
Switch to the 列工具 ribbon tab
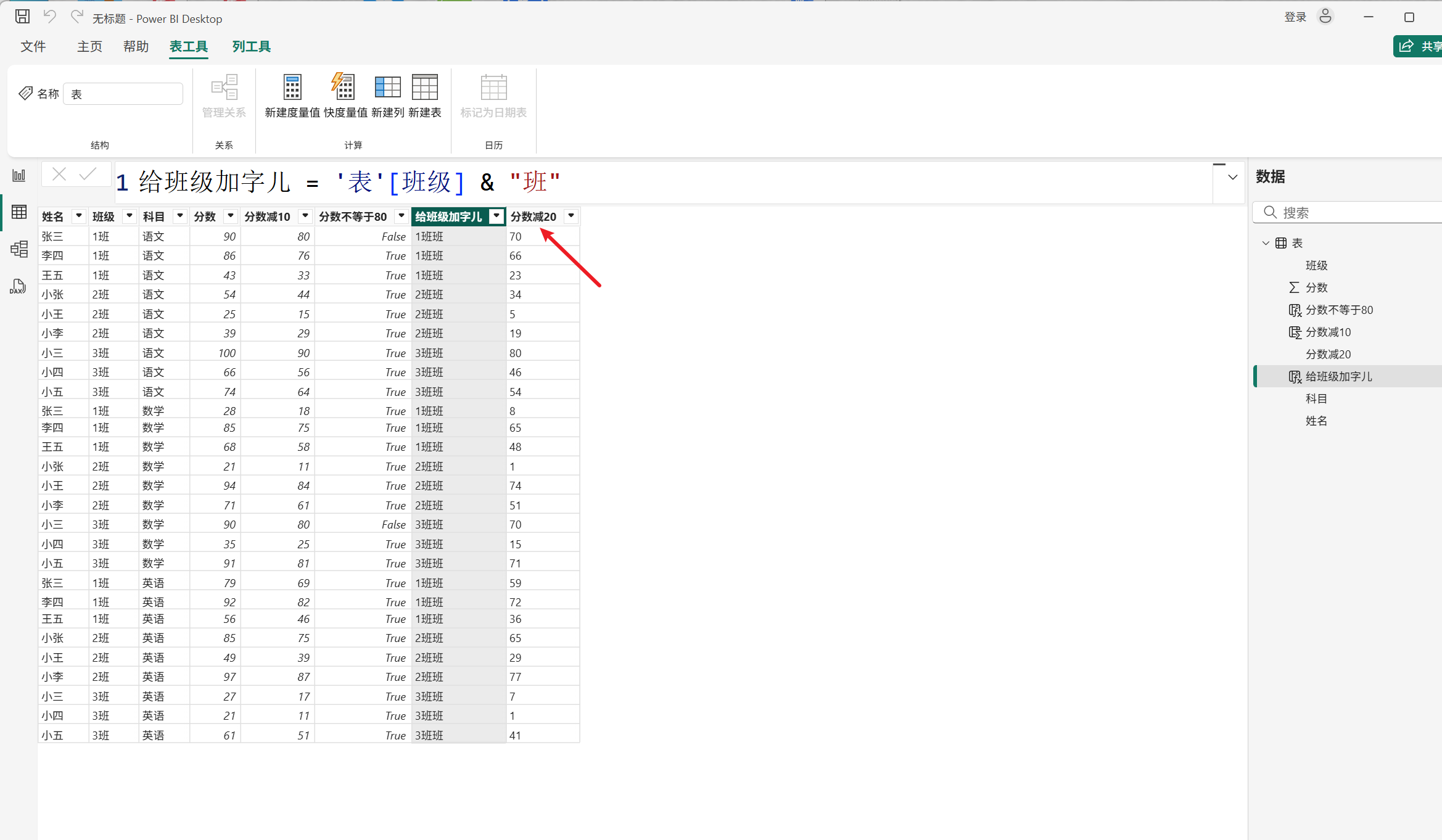[x=251, y=47]
